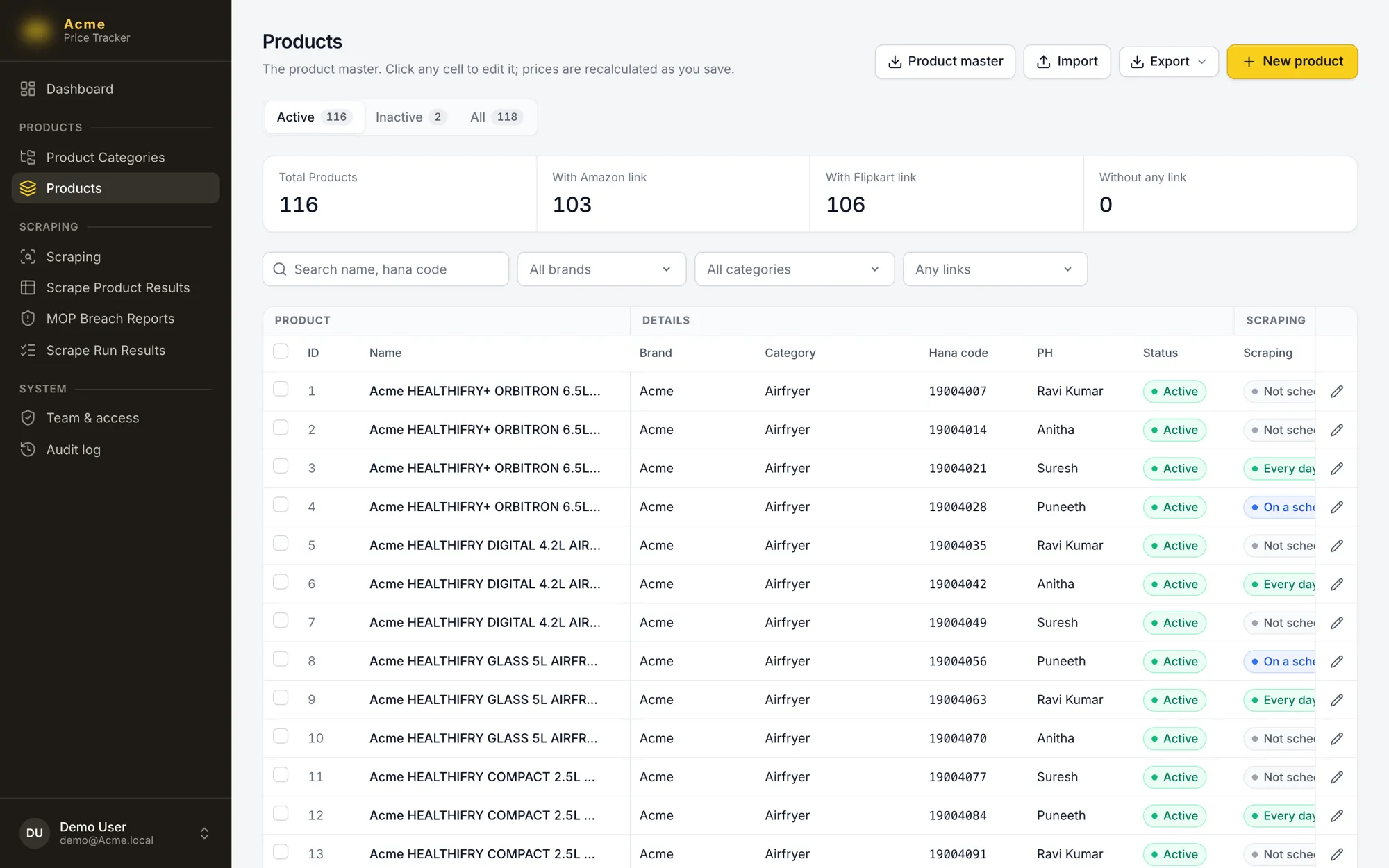The width and height of the screenshot is (1389, 868).
Task: Open the Audit log page link
Action: pyautogui.click(x=116, y=449)
